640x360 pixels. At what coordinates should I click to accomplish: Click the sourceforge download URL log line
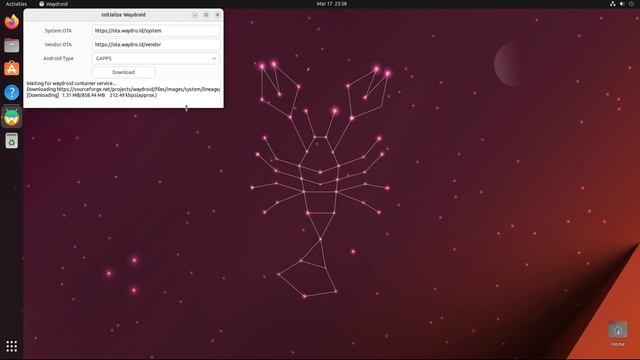coord(123,89)
